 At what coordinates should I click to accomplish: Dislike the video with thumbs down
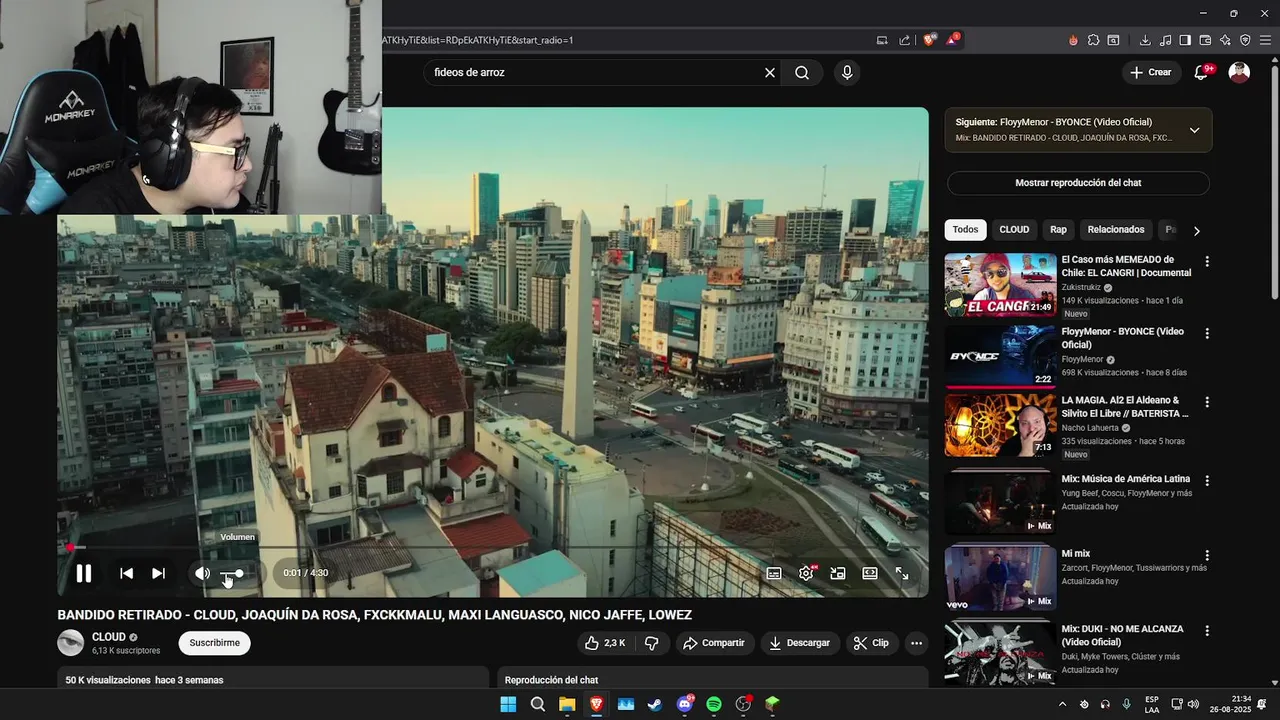click(x=652, y=643)
